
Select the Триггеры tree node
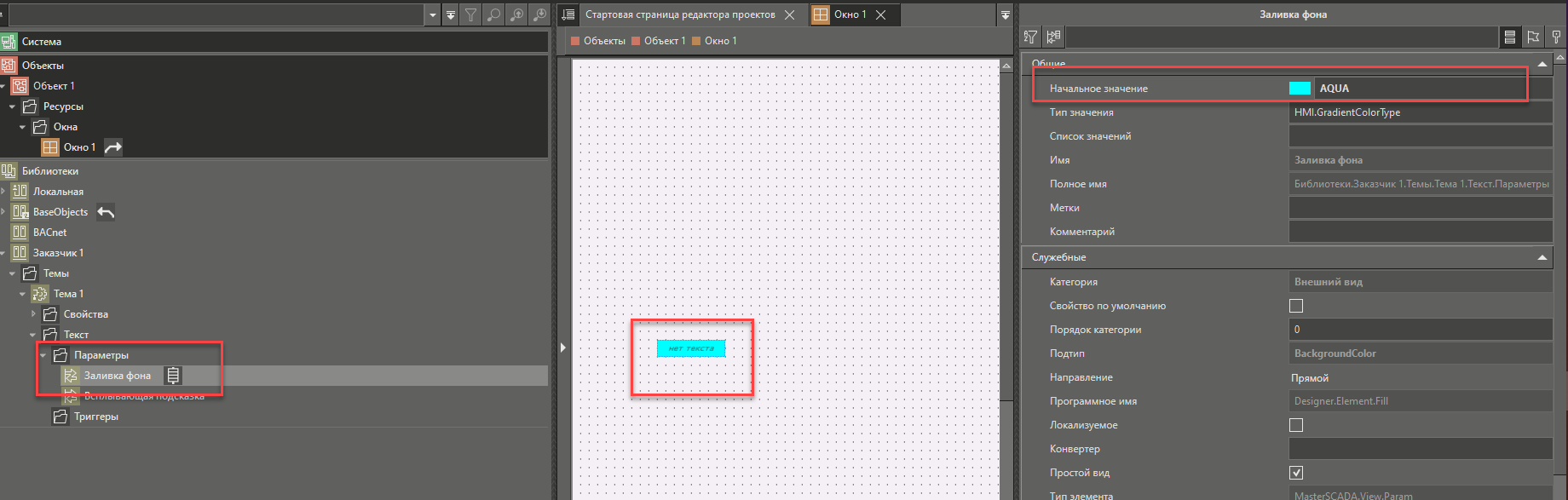click(95, 417)
